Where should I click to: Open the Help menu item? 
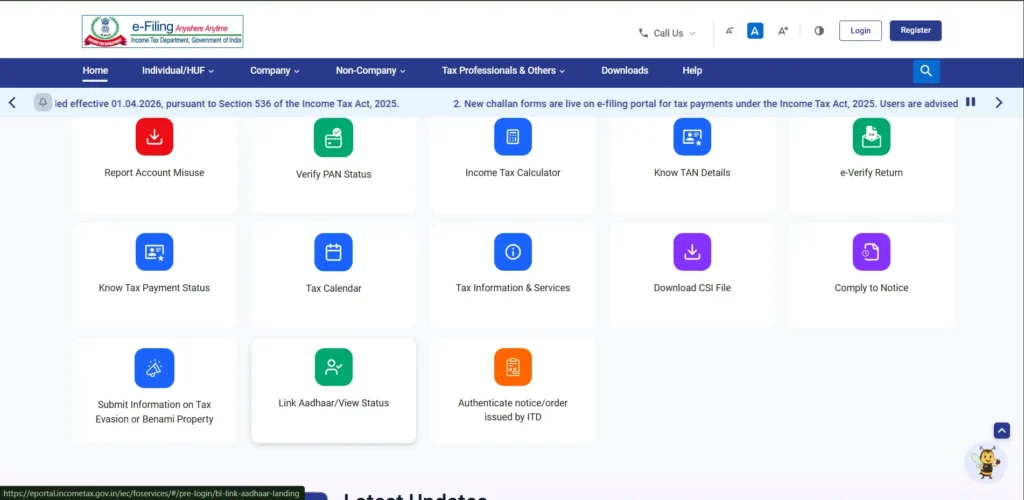[x=692, y=71]
